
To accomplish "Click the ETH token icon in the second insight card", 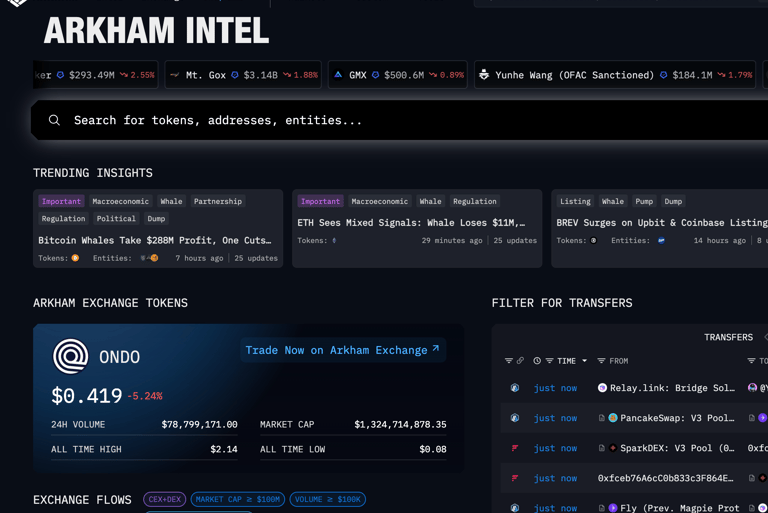I will (334, 240).
